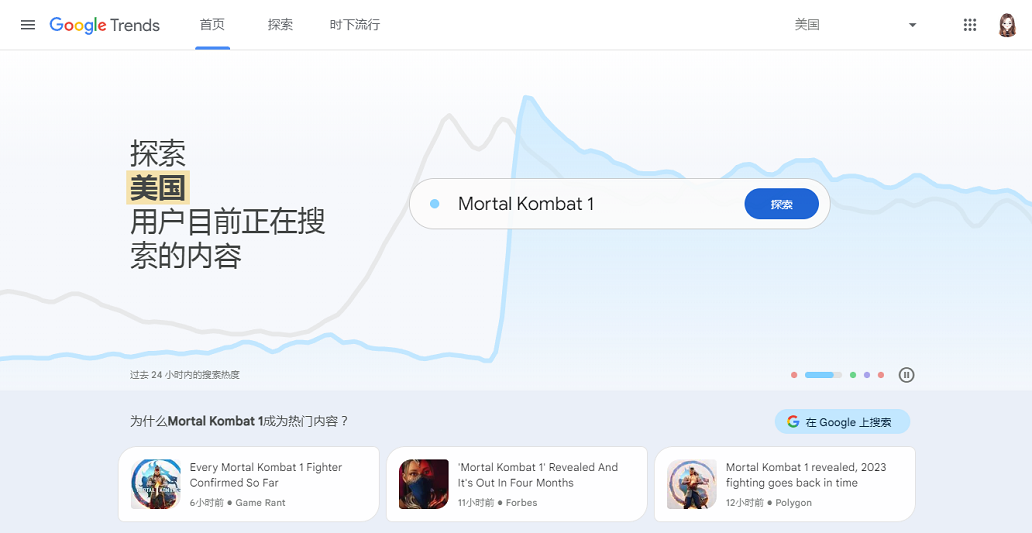This screenshot has width=1032, height=533.
Task: Open the Forbes article thumbnail
Action: (x=424, y=484)
